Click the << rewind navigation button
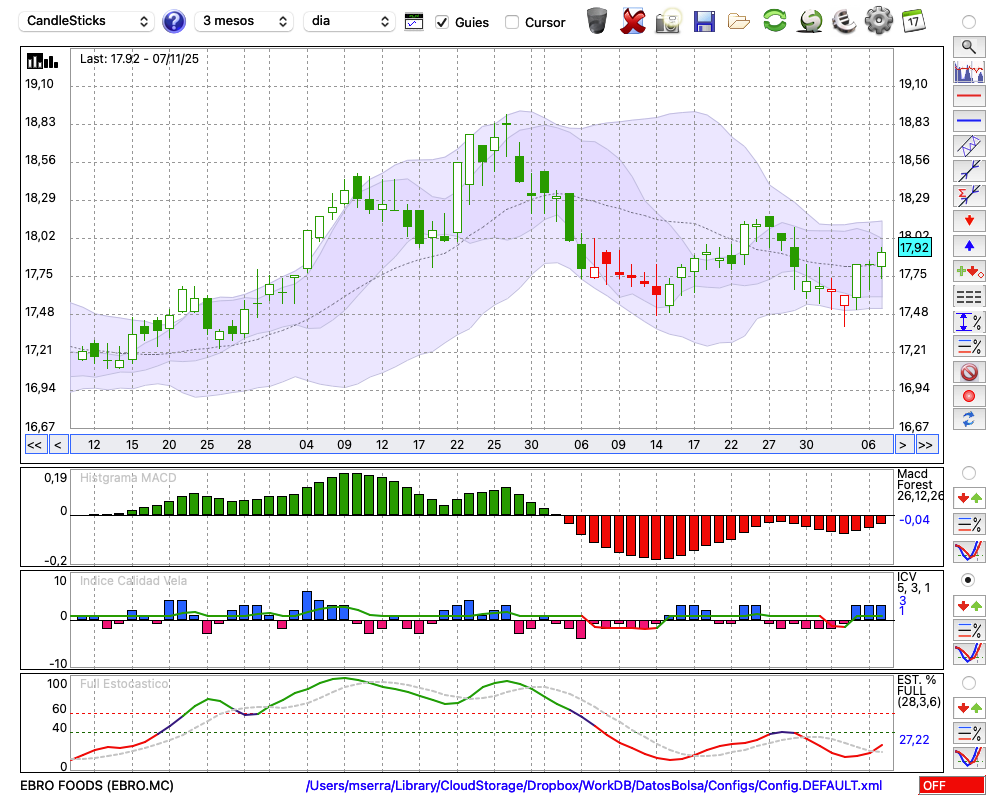Screen dimensions: 1000x800 point(34,445)
